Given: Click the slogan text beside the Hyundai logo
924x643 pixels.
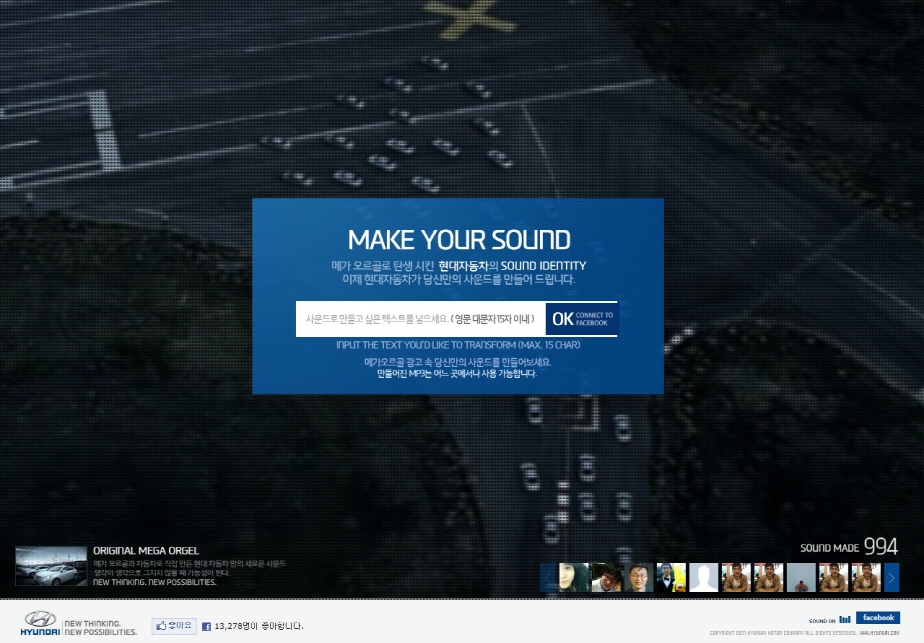Looking at the screenshot, I should point(100,628).
